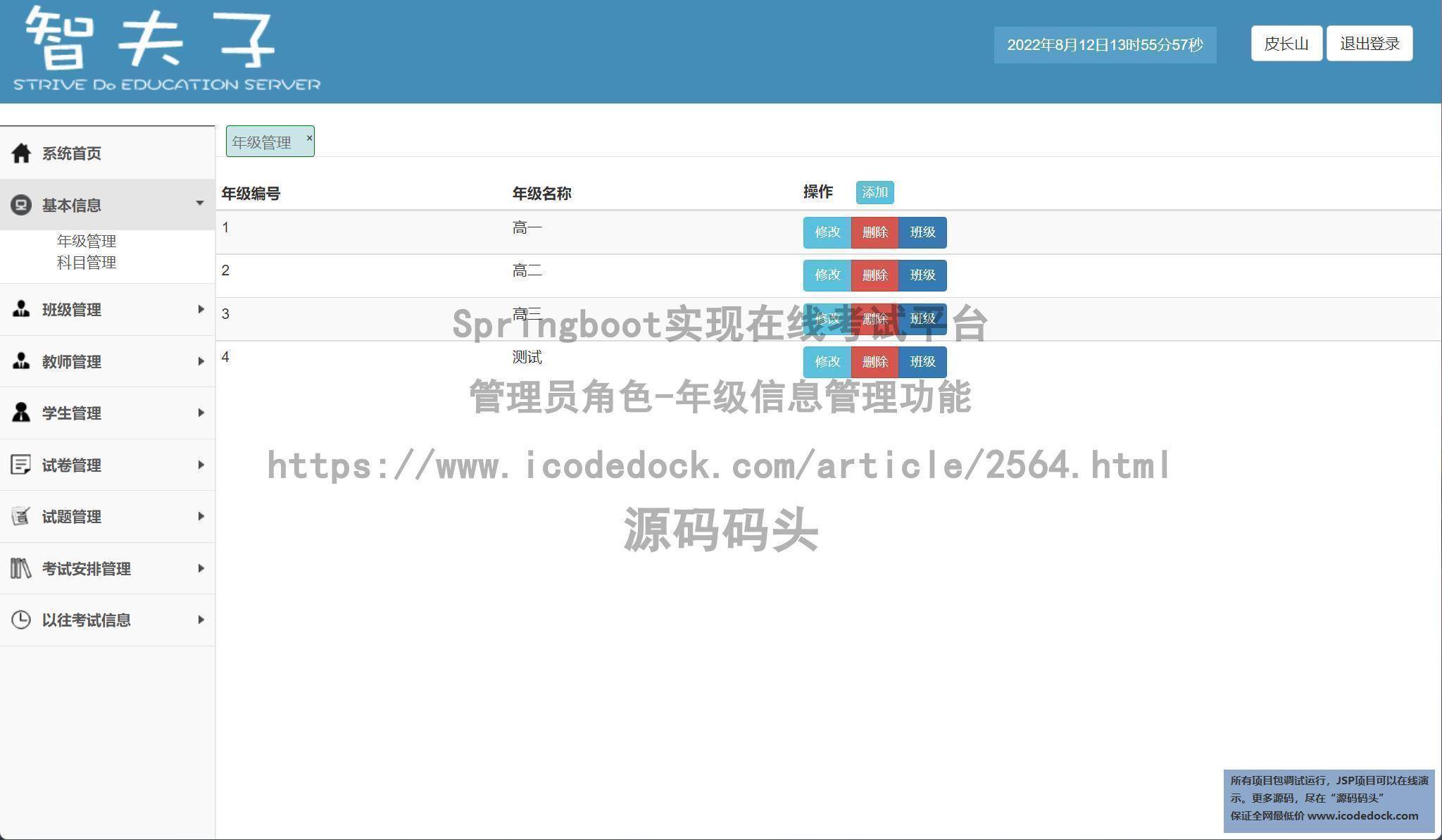
Task: Expand the 试卷管理 menu arrow
Action: click(x=201, y=465)
